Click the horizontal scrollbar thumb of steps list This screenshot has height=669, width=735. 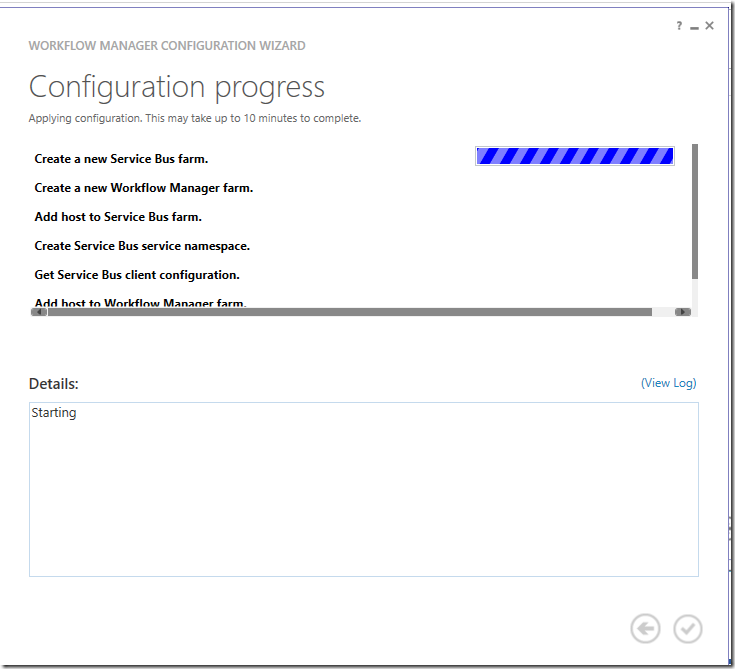tap(350, 312)
